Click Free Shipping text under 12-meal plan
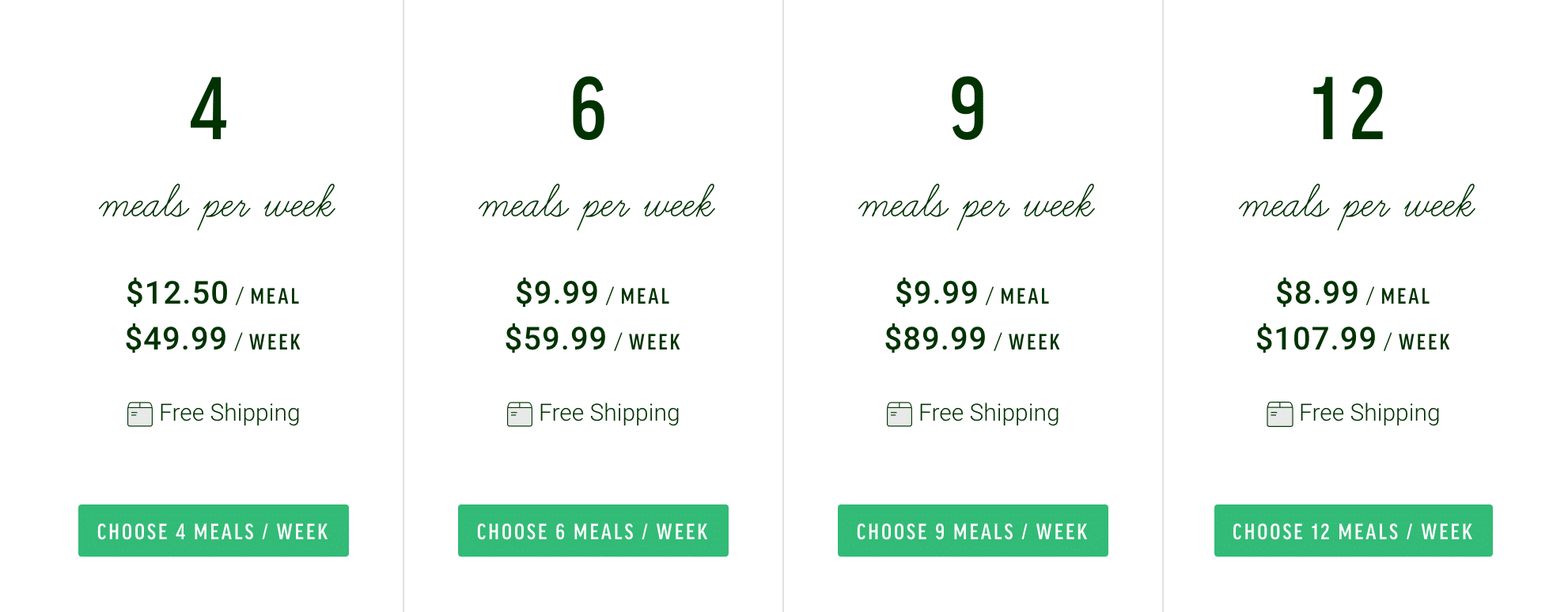Viewport: 1568px width, 612px height. coord(1369,414)
